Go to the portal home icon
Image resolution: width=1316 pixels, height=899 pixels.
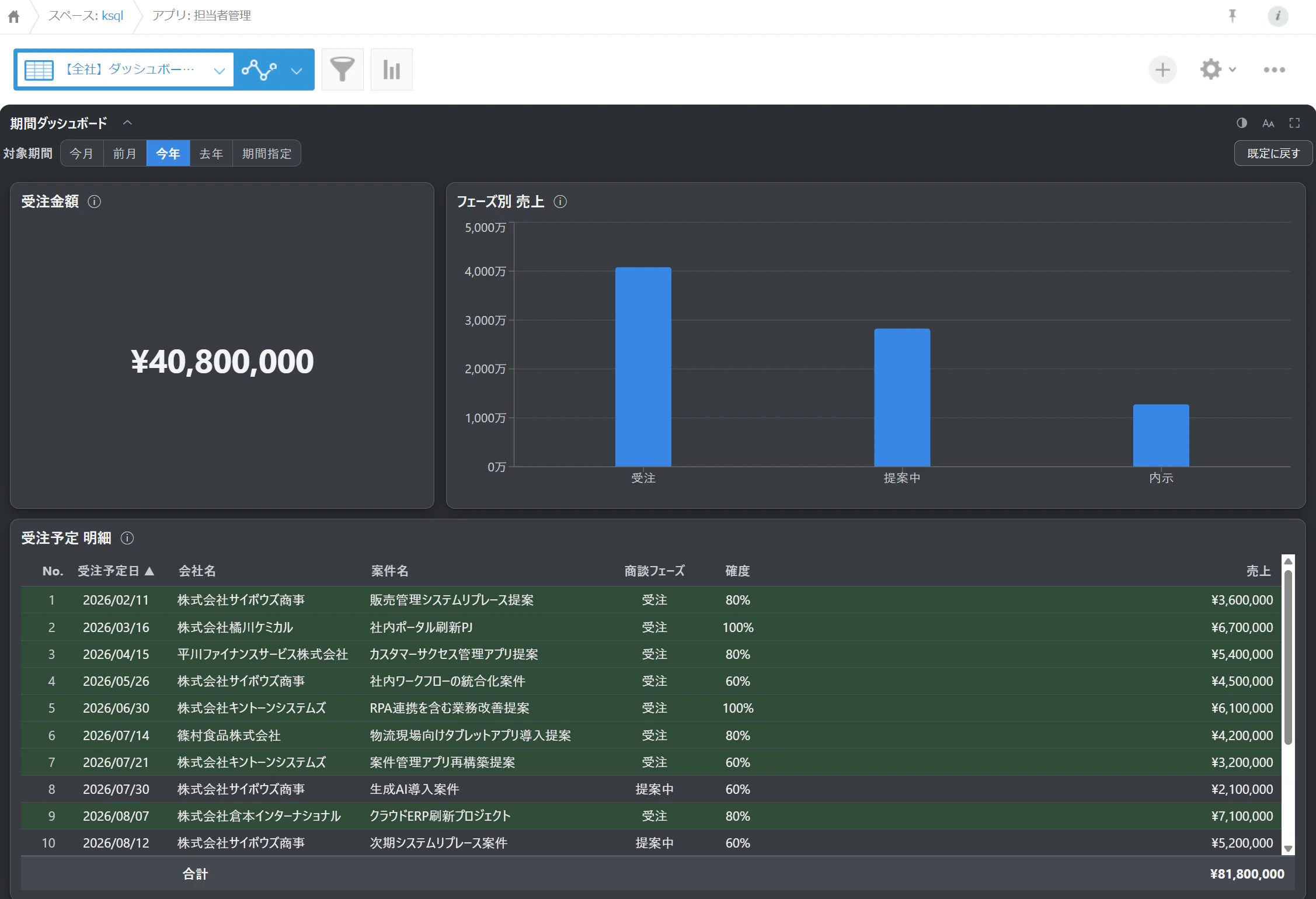click(14, 16)
